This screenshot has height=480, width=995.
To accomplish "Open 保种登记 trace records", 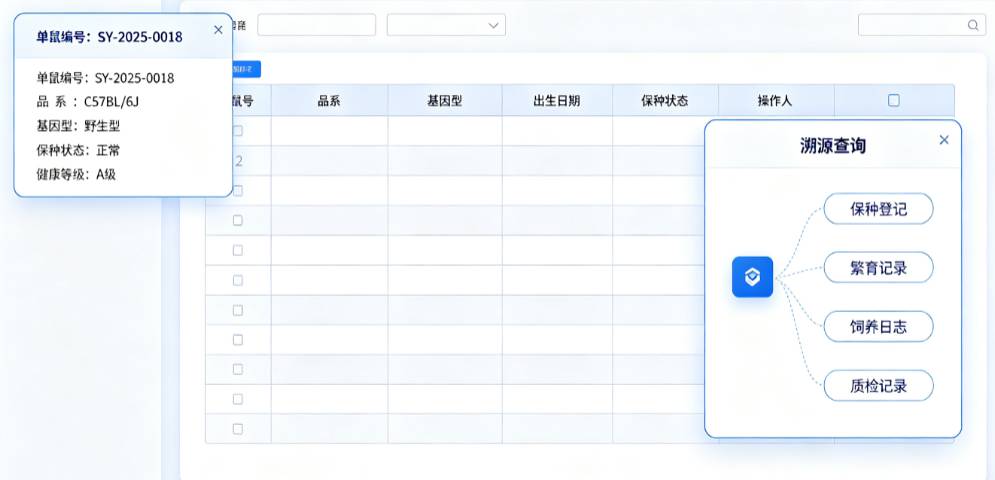I will pos(878,209).
